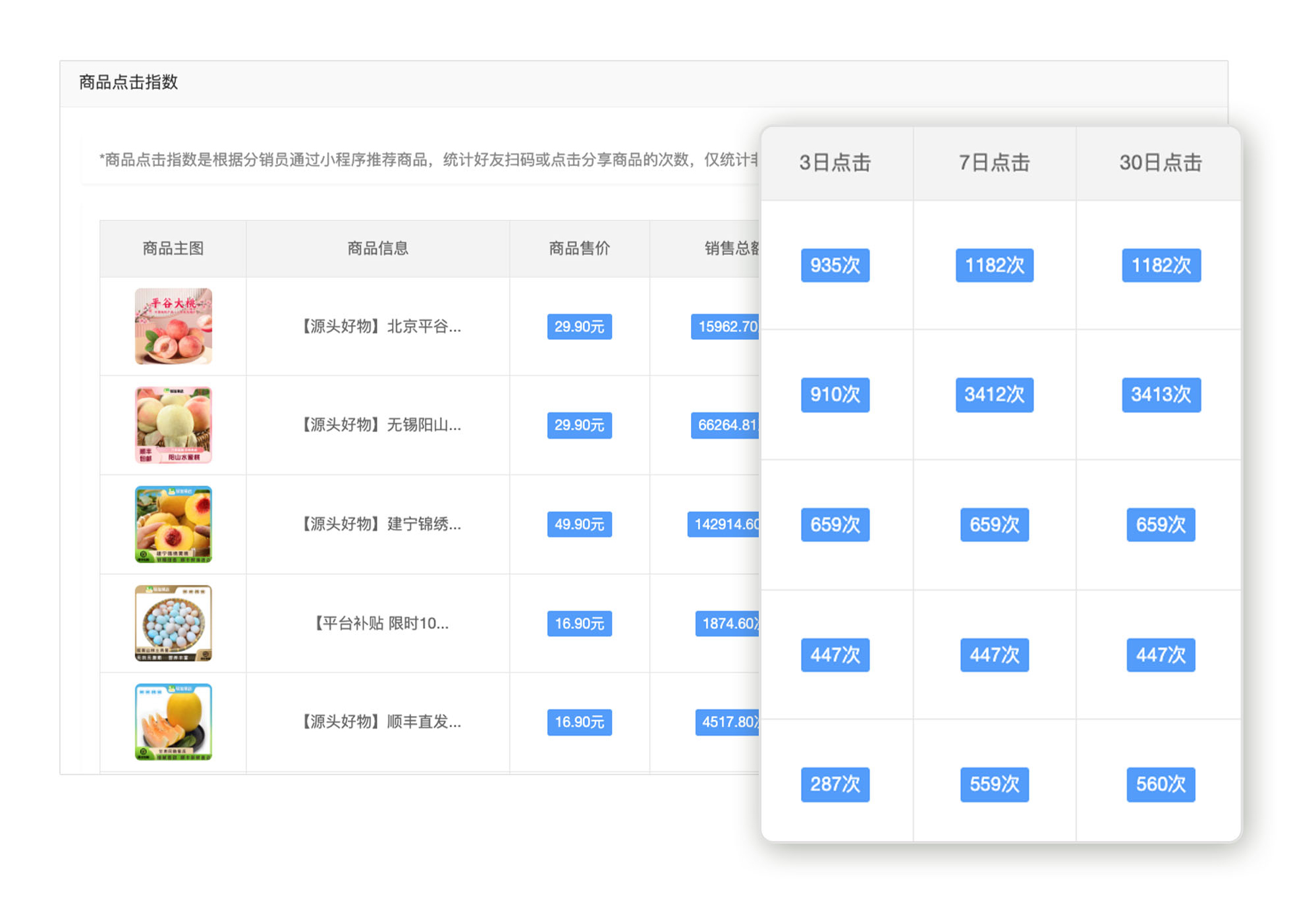Click the 49.90元 price badge
The image size is (1316, 905).
[579, 524]
